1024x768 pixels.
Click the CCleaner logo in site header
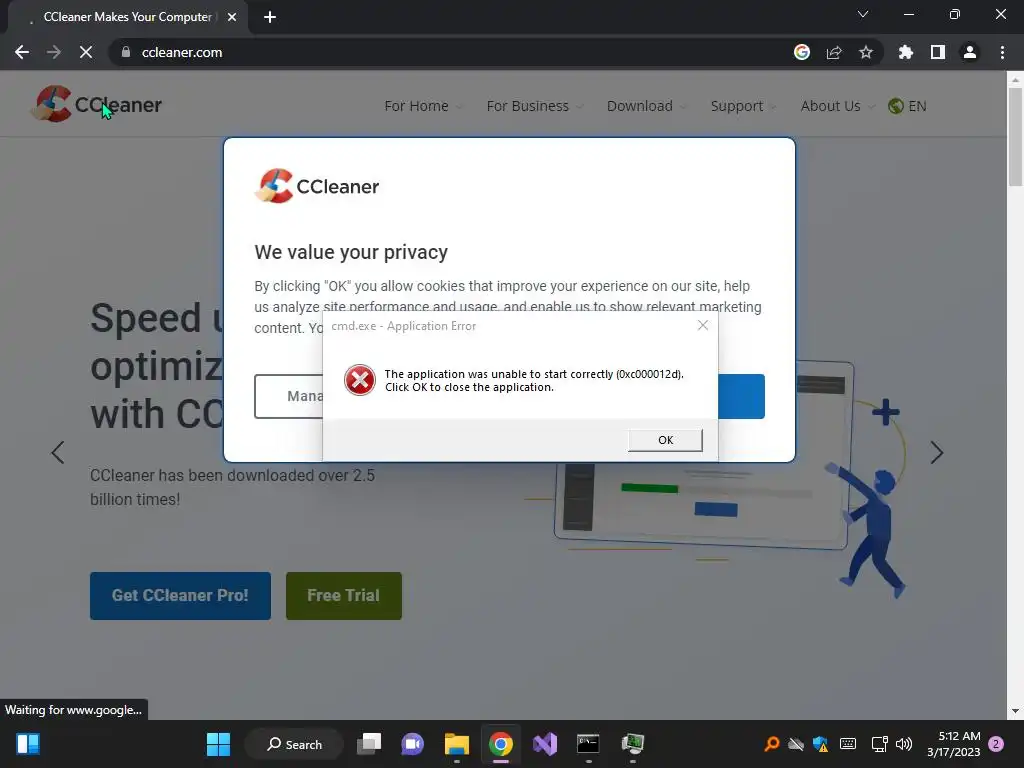97,104
